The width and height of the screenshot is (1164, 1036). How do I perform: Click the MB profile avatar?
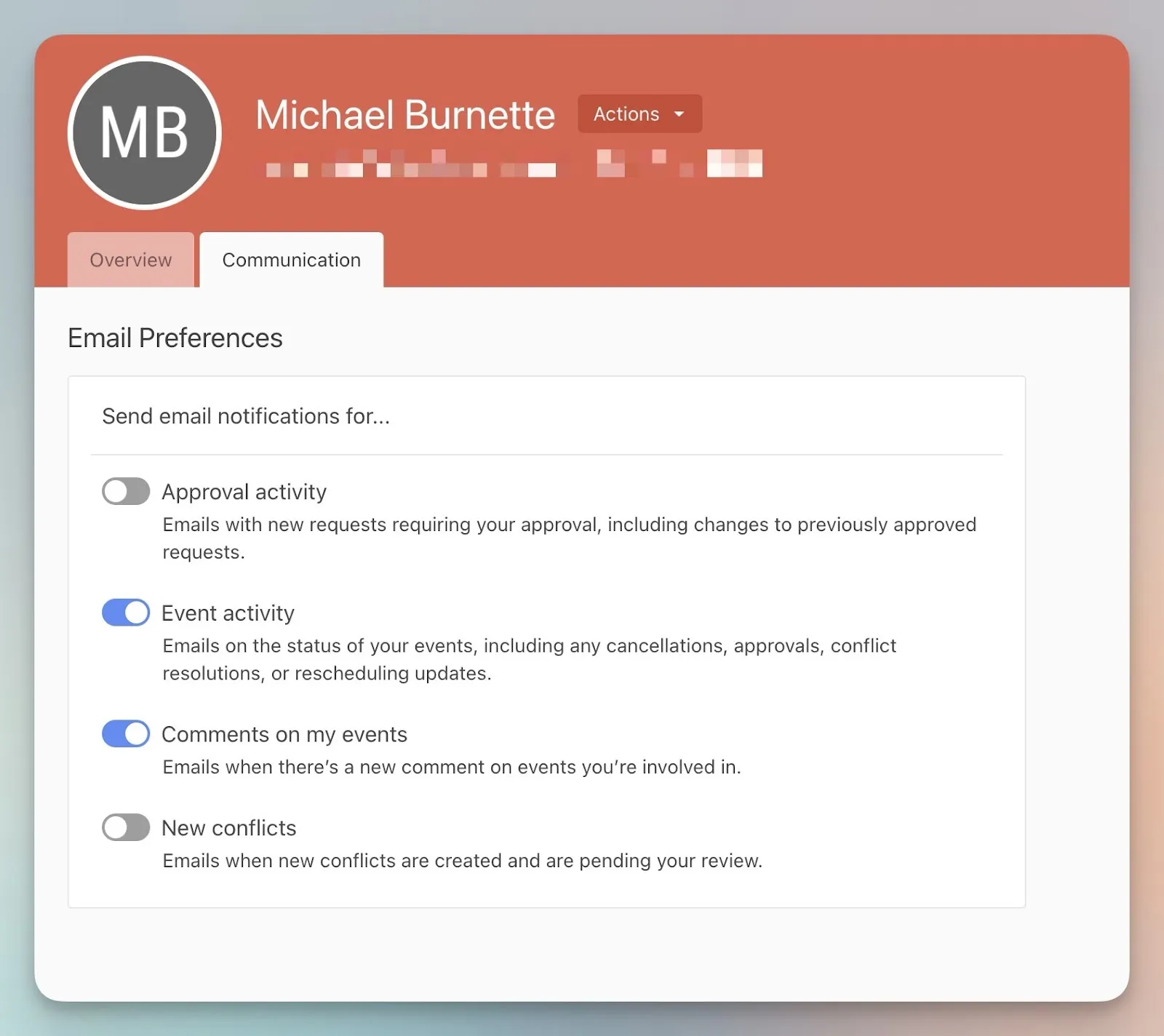(x=144, y=133)
